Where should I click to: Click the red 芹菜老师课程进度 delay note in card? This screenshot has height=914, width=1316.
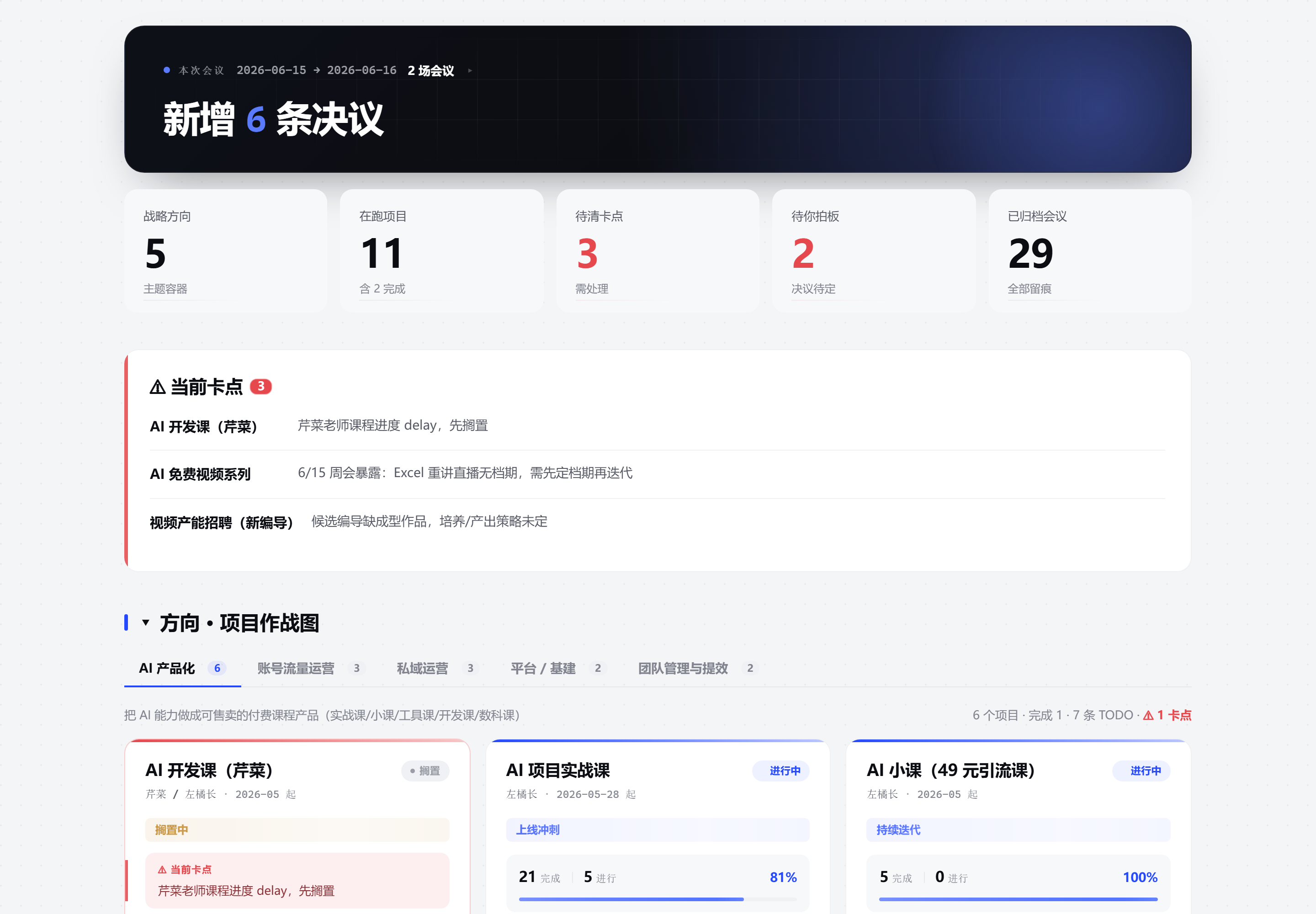(x=246, y=891)
